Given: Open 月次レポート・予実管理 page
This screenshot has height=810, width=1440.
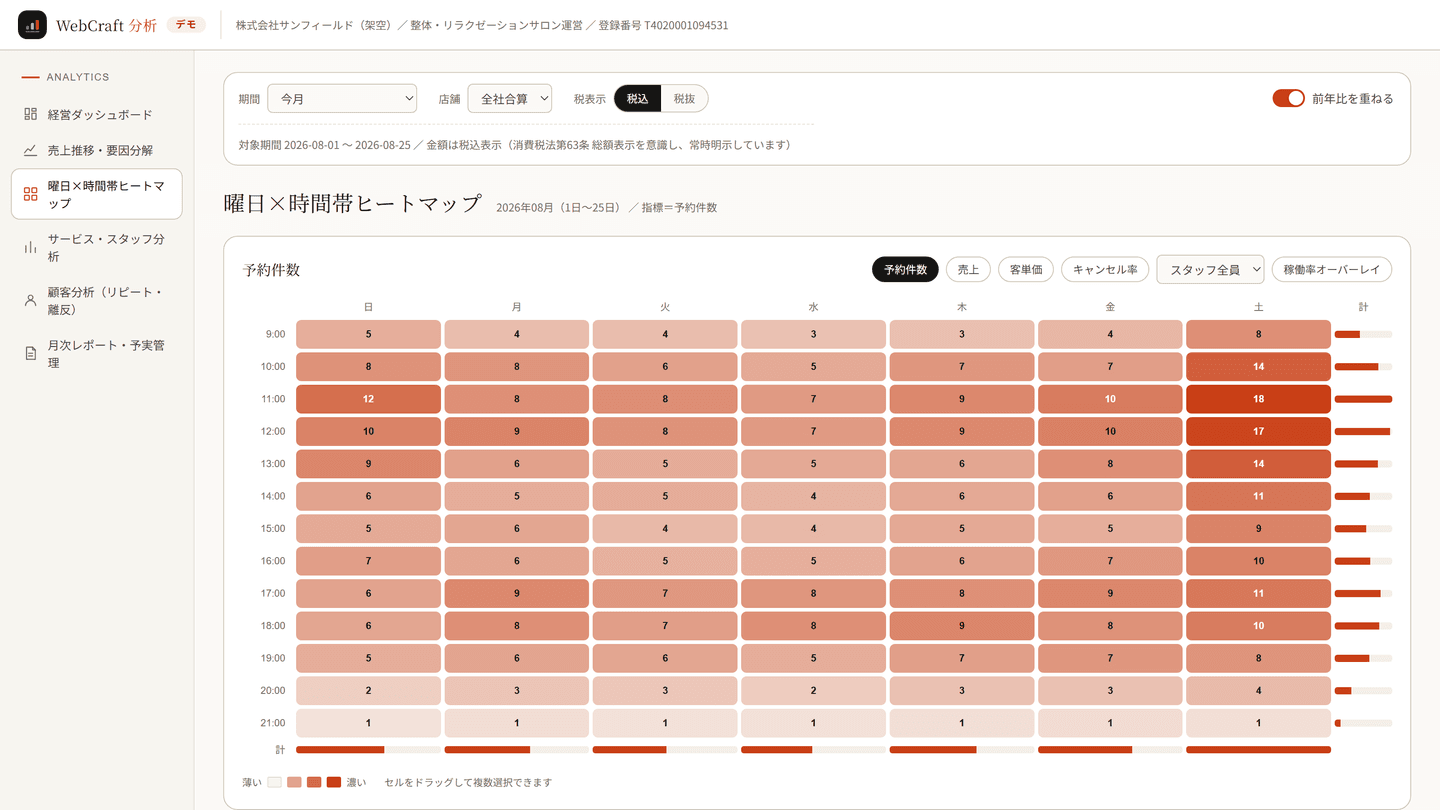Looking at the screenshot, I should [97, 354].
